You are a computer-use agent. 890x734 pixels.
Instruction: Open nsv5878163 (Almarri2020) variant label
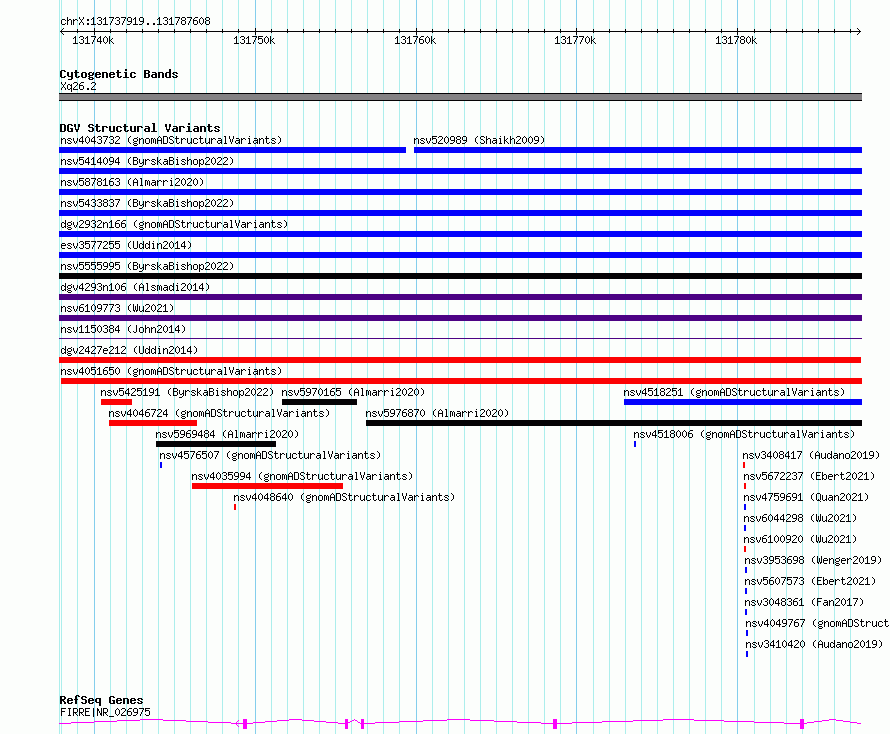132,182
